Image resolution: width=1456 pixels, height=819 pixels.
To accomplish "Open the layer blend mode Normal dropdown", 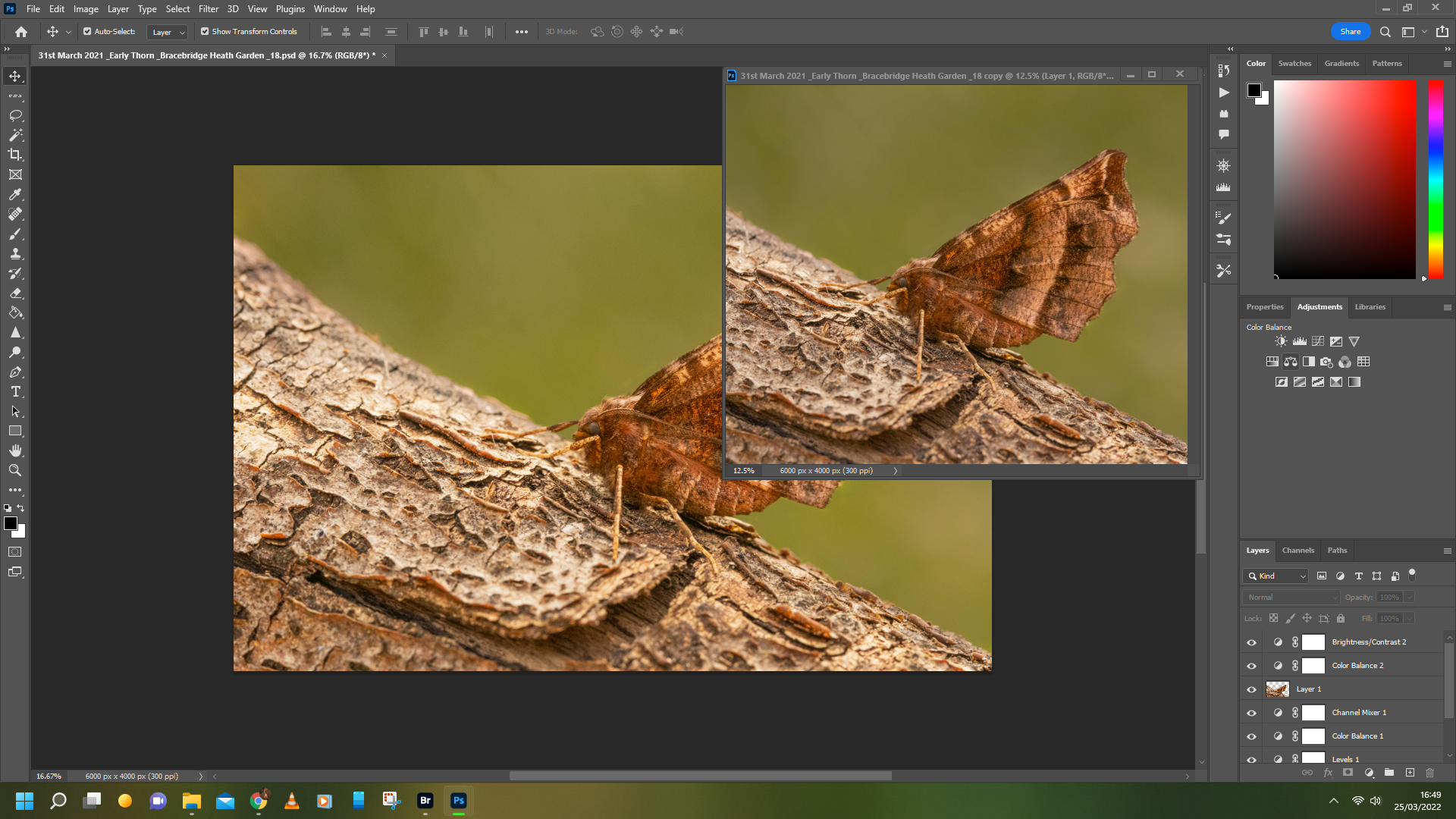I will [1291, 598].
